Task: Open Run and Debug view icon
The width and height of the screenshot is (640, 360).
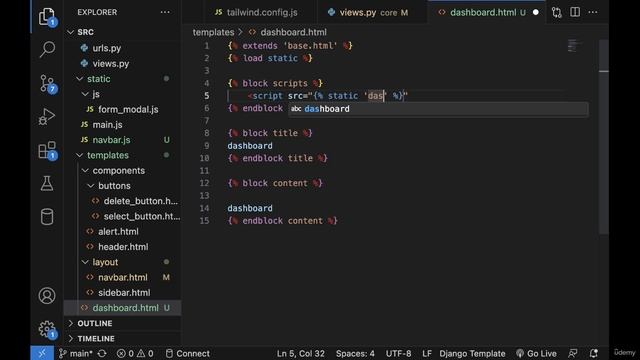Action: tap(47, 117)
